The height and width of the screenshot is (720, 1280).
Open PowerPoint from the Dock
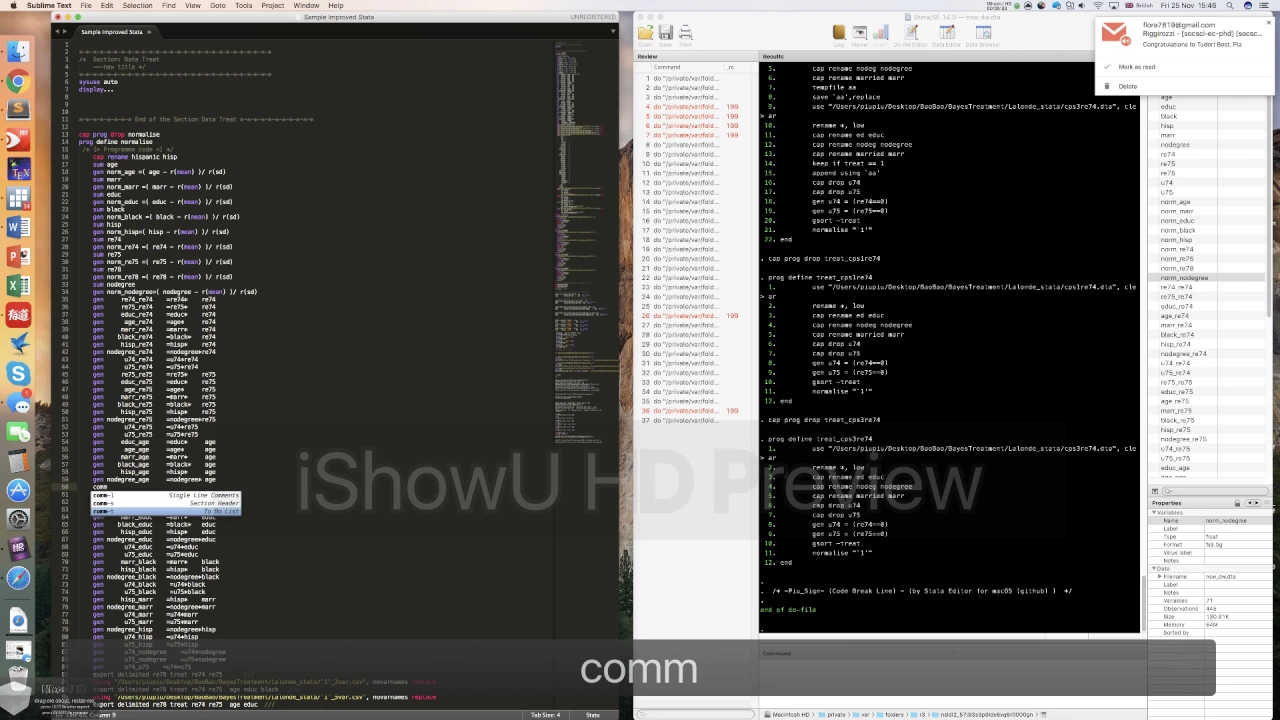tap(18, 257)
